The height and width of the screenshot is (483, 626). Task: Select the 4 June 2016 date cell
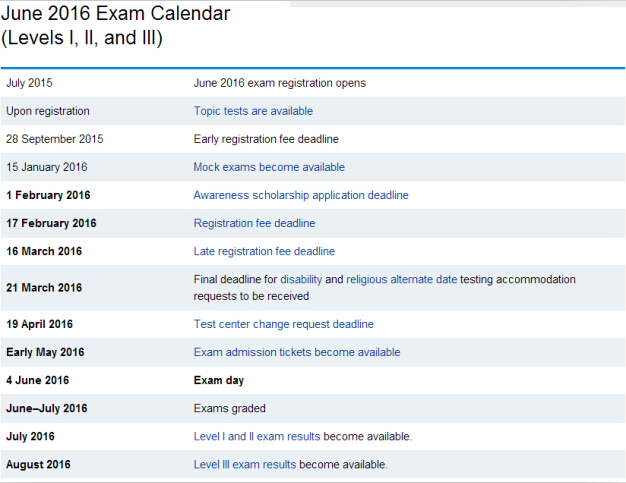(39, 380)
